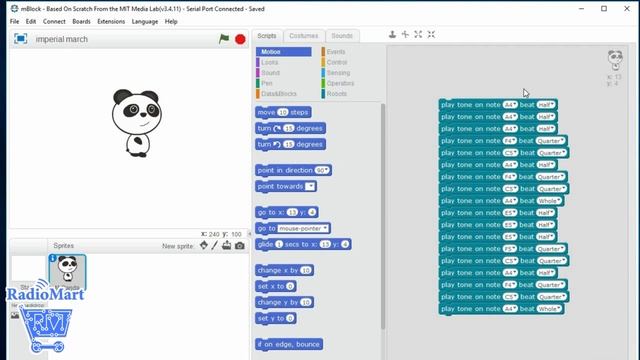Open the Extensions menu
This screenshot has width=640, height=360.
click(111, 21)
